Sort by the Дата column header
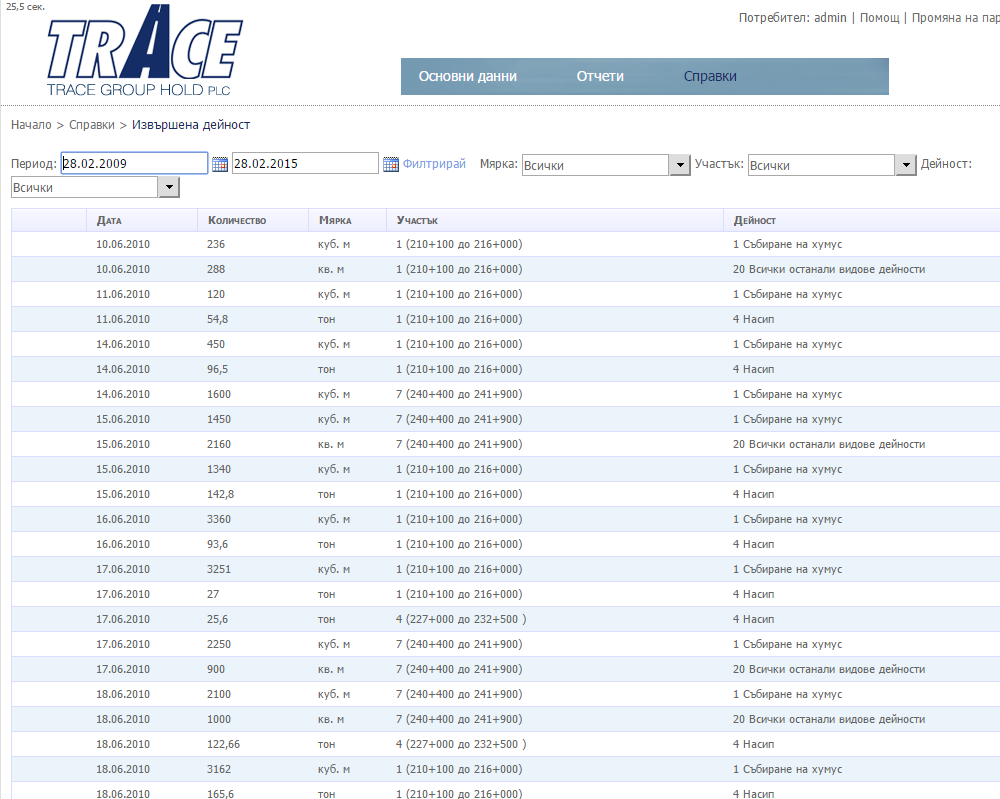The width and height of the screenshot is (1000, 799). (109, 221)
